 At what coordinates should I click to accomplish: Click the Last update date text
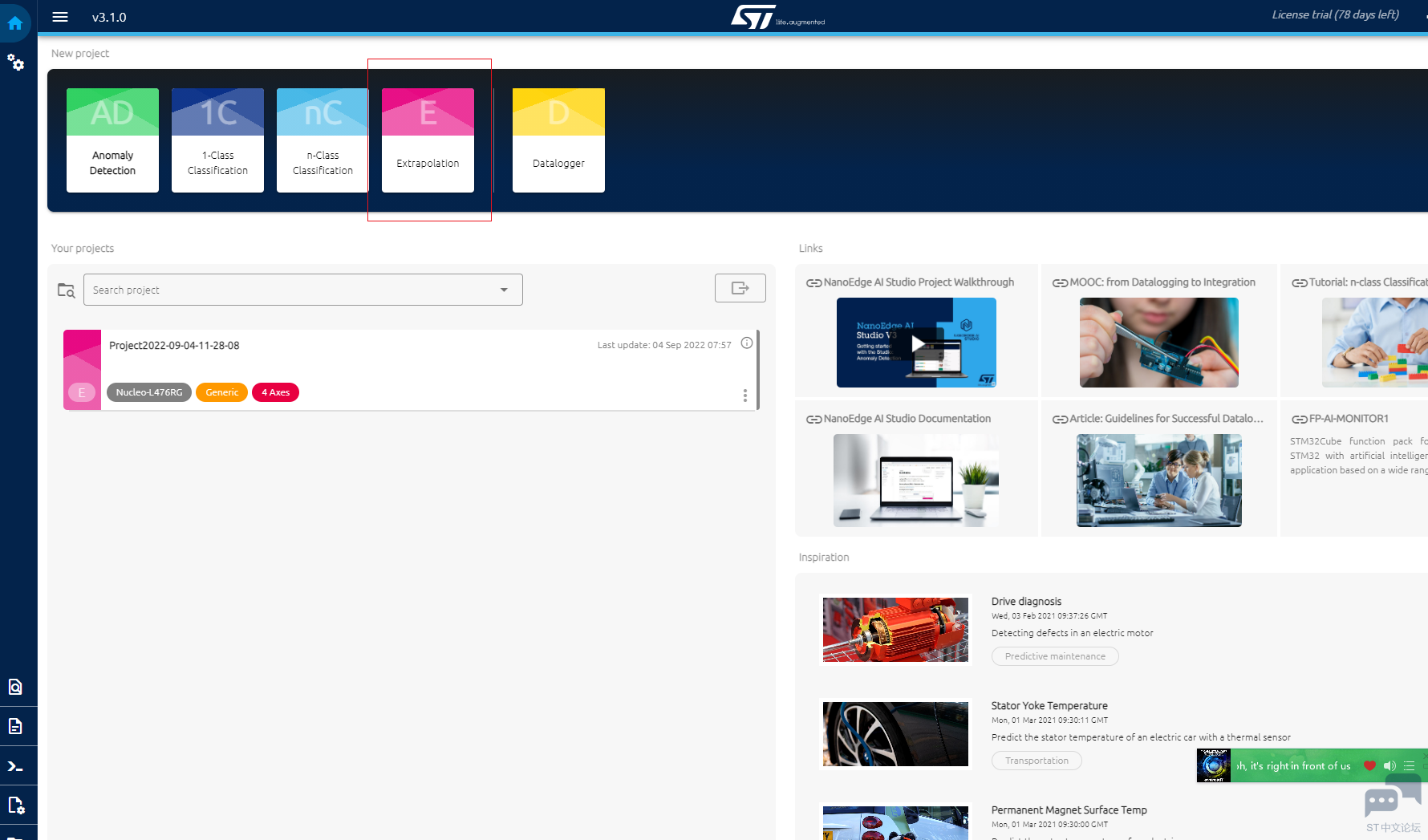click(x=664, y=345)
